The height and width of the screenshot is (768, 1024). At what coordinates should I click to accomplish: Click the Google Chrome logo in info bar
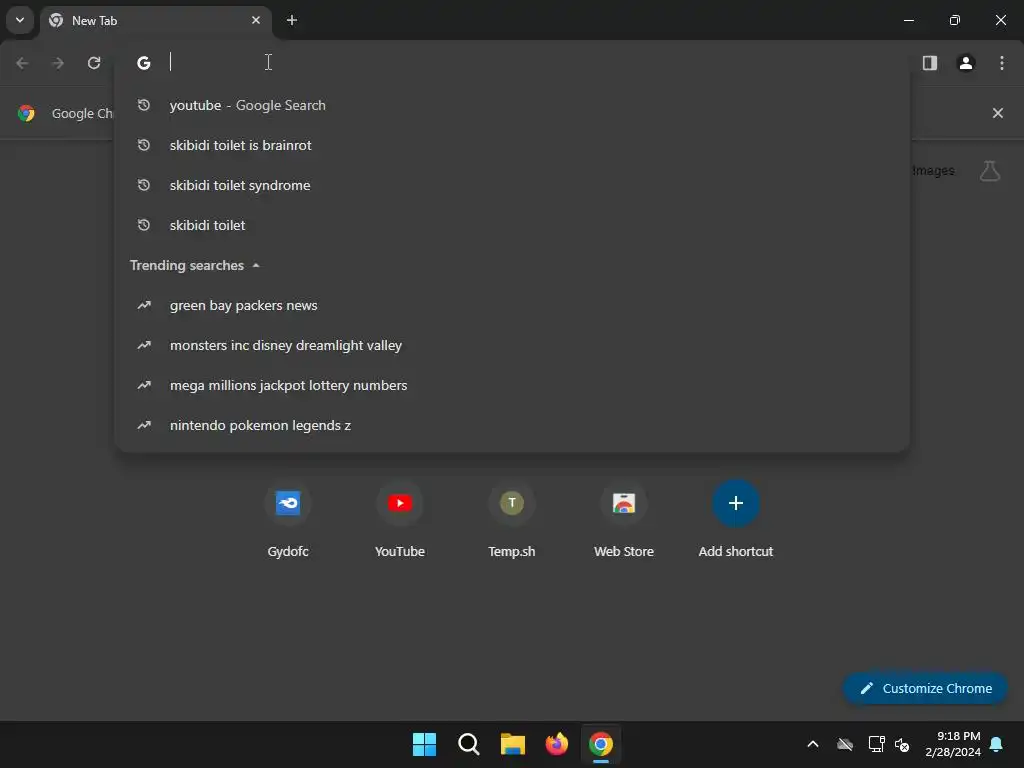point(26,113)
